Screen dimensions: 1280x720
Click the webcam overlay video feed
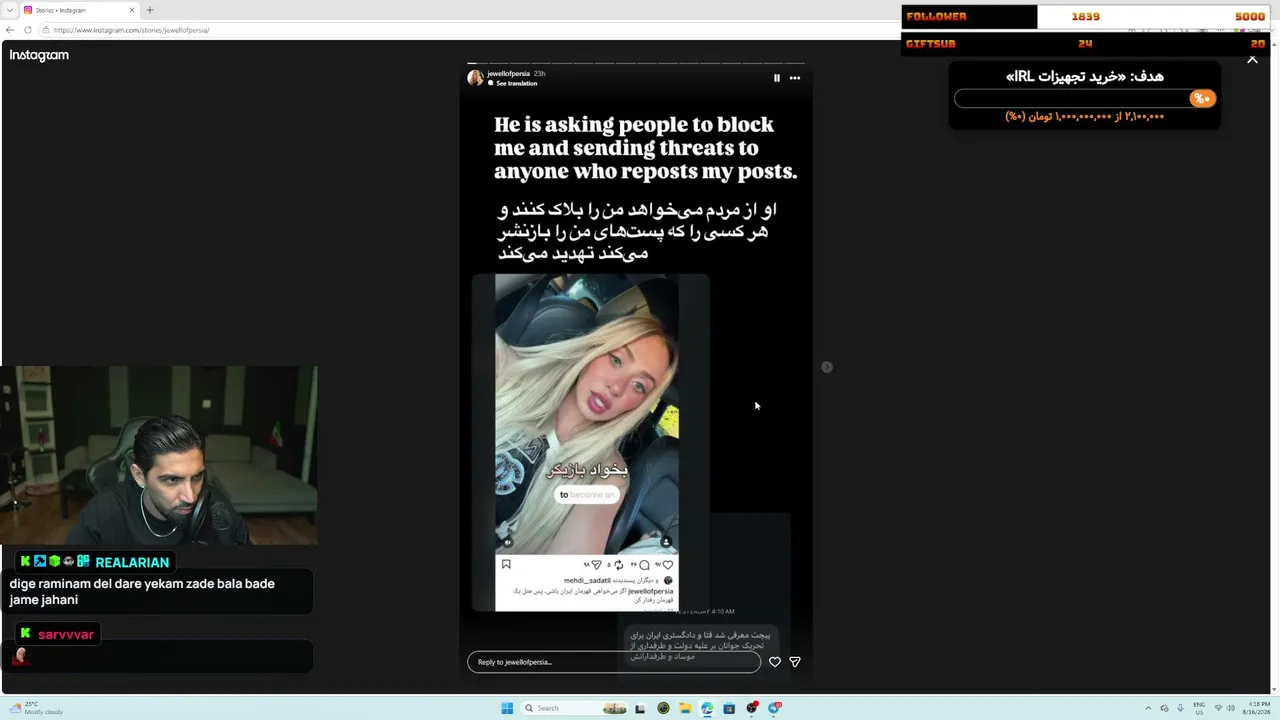pos(159,455)
